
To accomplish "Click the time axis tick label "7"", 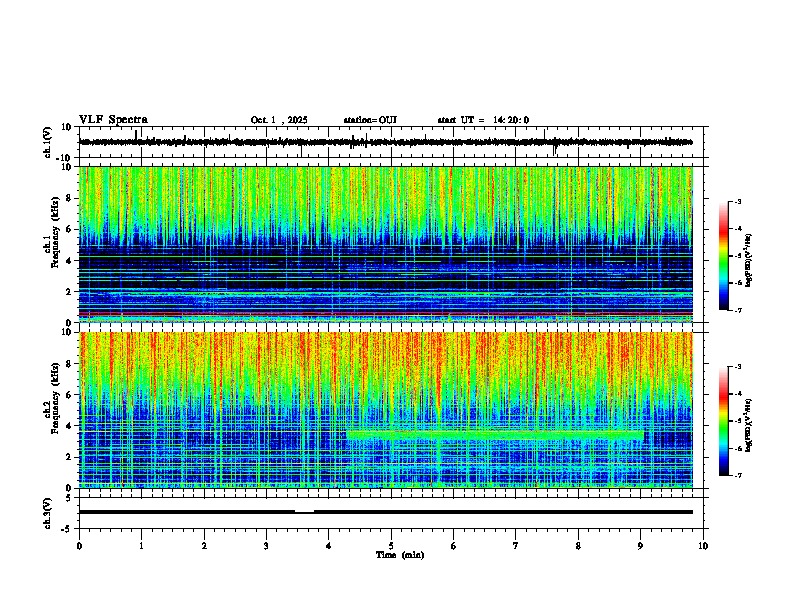I will pyautogui.click(x=516, y=546).
